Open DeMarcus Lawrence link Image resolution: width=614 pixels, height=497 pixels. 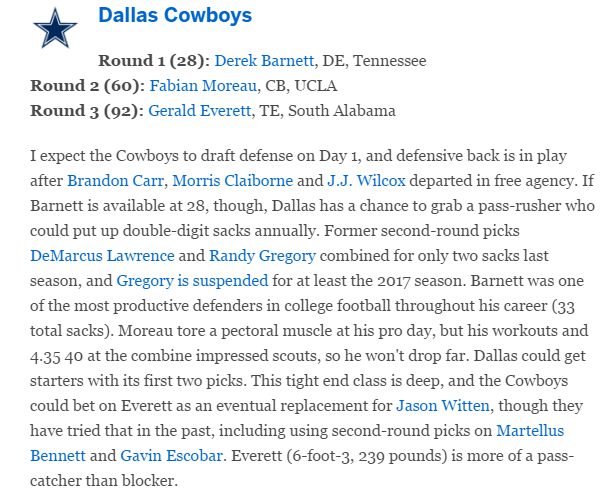pyautogui.click(x=102, y=256)
